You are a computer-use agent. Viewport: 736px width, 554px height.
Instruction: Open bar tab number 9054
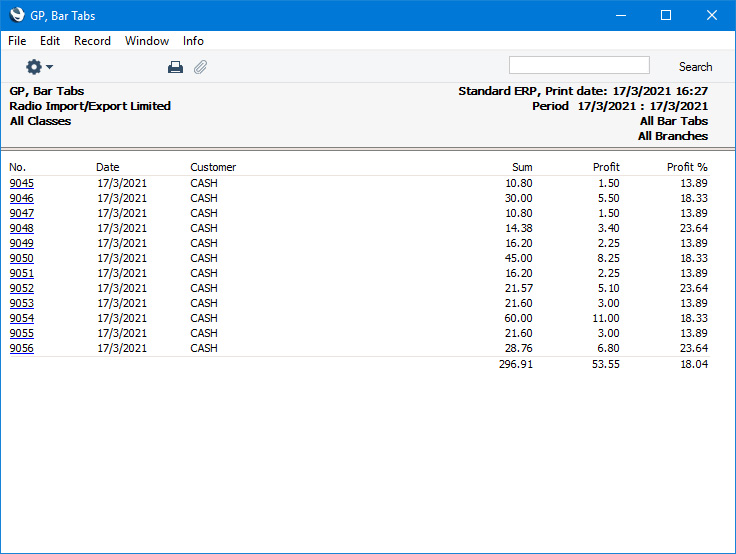pos(22,318)
